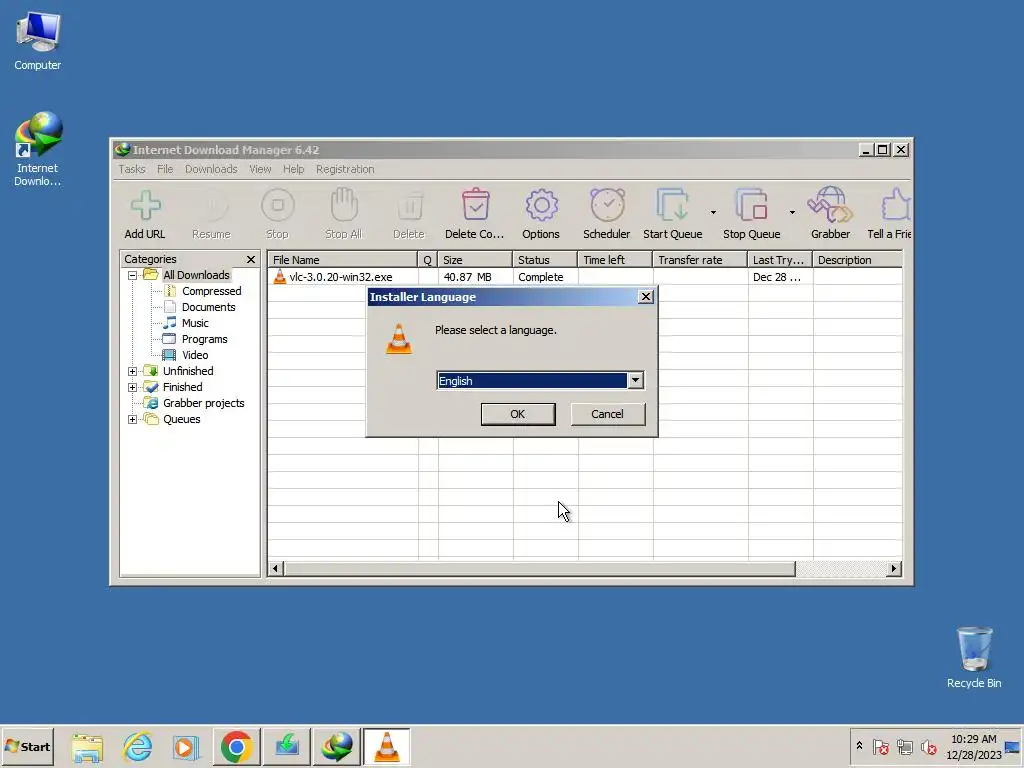Select the Programs category
This screenshot has width=1024, height=768.
tap(204, 340)
